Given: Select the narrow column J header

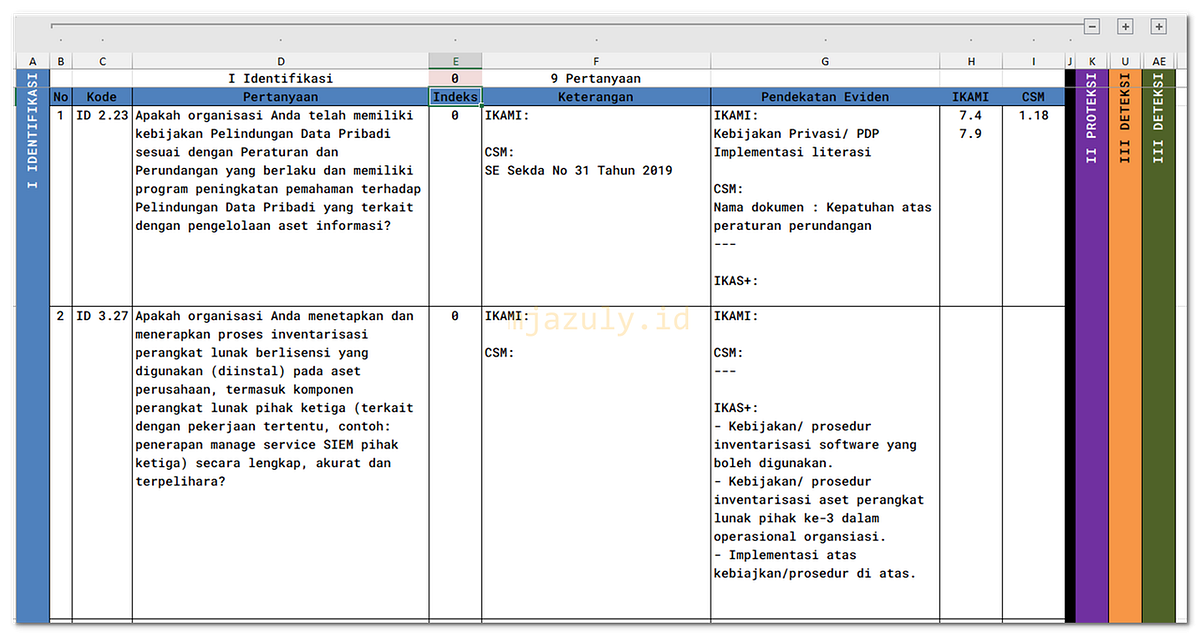Looking at the screenshot, I should [1070, 62].
